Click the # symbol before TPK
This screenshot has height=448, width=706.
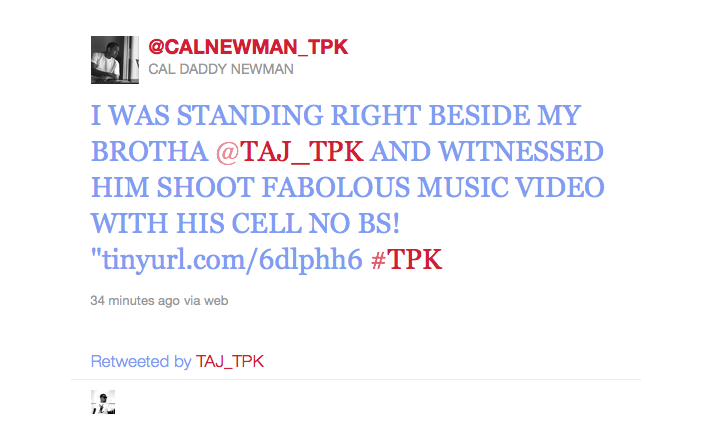click(378, 260)
